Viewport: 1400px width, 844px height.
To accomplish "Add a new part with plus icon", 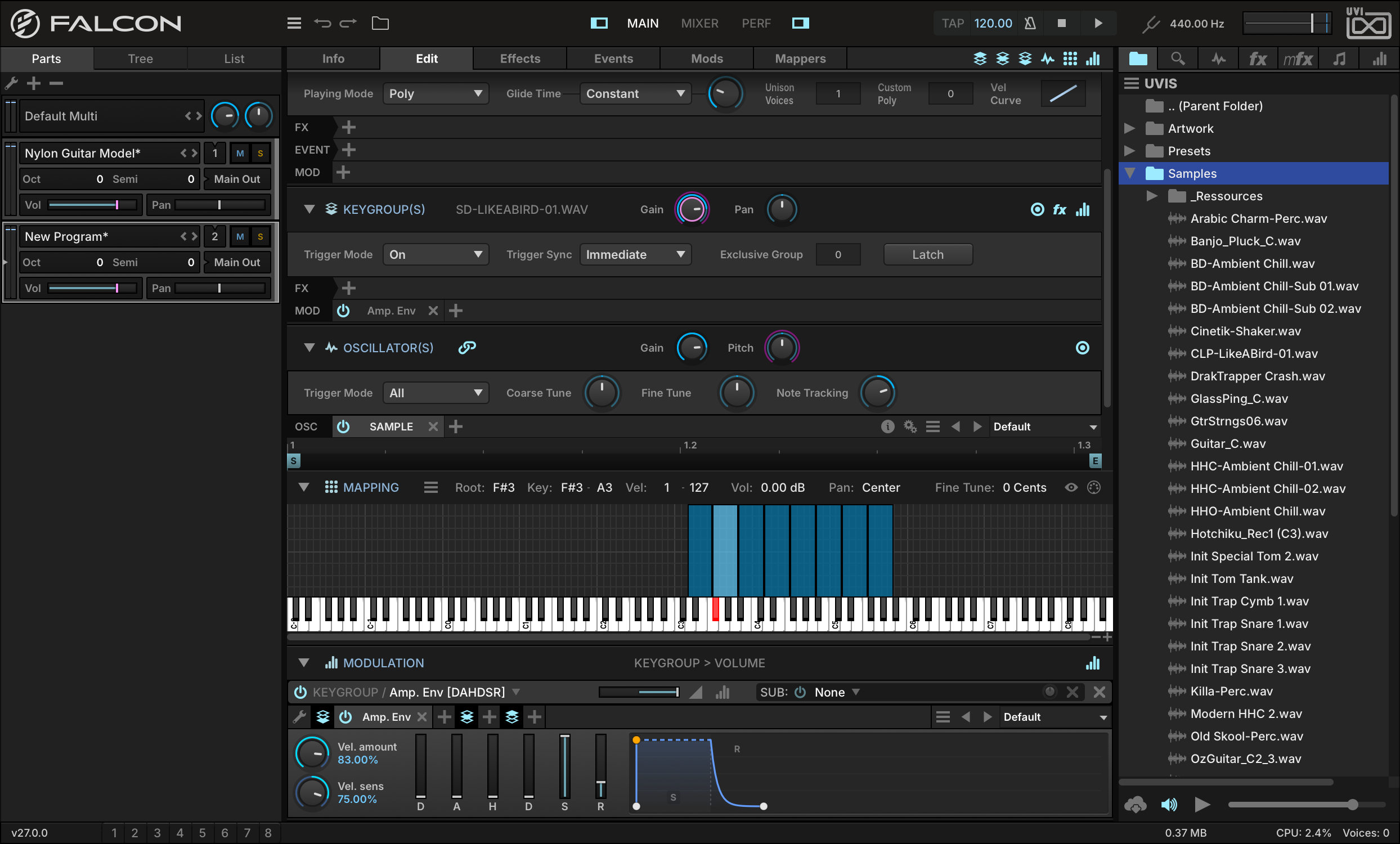I will point(34,83).
